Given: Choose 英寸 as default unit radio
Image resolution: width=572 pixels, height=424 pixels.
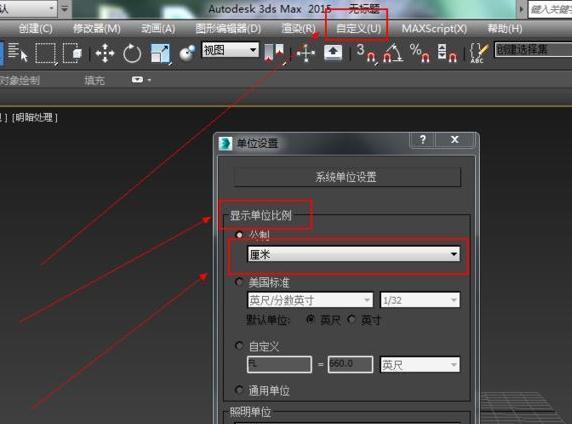Looking at the screenshot, I should tap(351, 319).
